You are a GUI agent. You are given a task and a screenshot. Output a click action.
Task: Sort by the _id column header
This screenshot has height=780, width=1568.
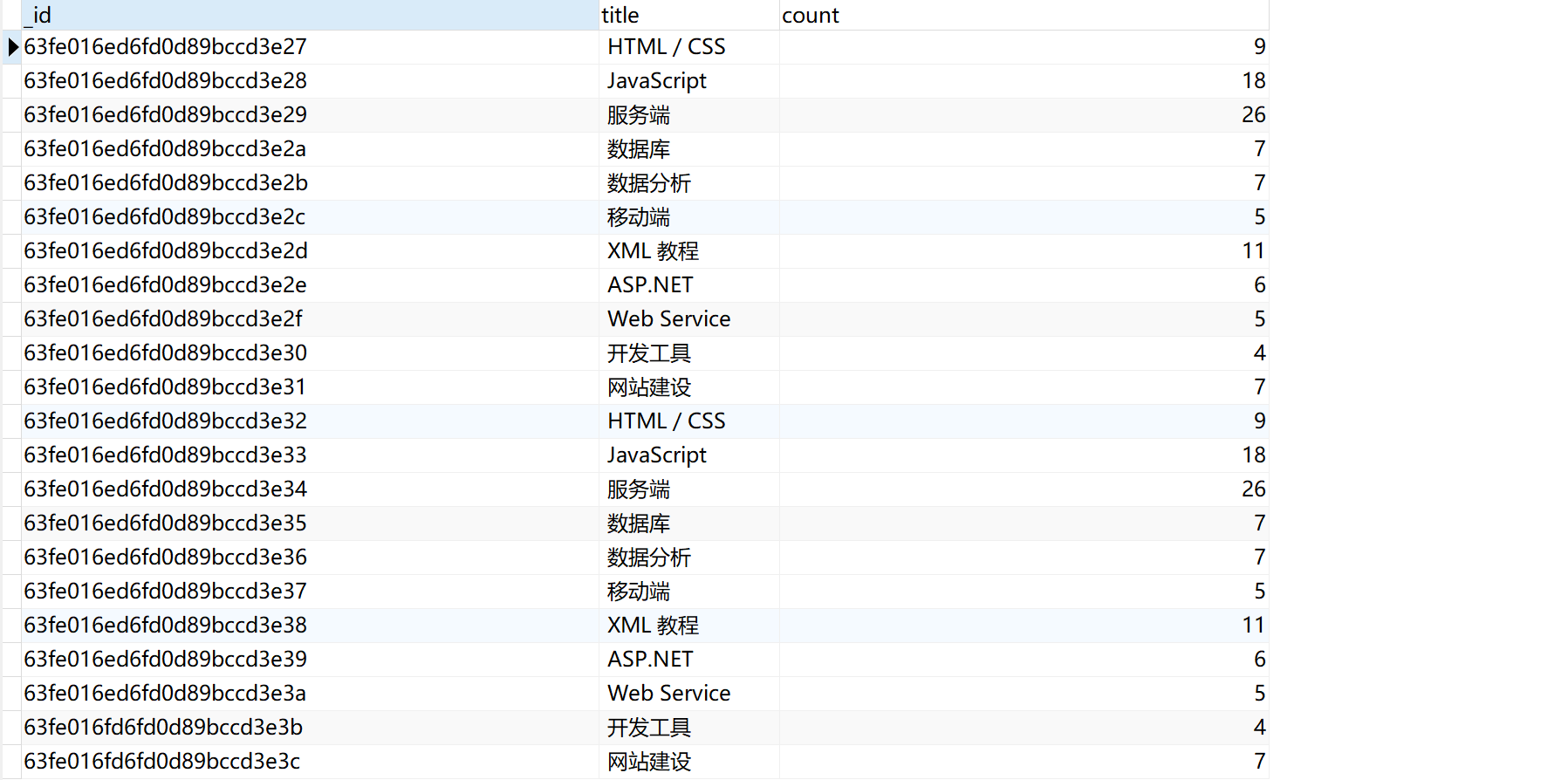310,15
